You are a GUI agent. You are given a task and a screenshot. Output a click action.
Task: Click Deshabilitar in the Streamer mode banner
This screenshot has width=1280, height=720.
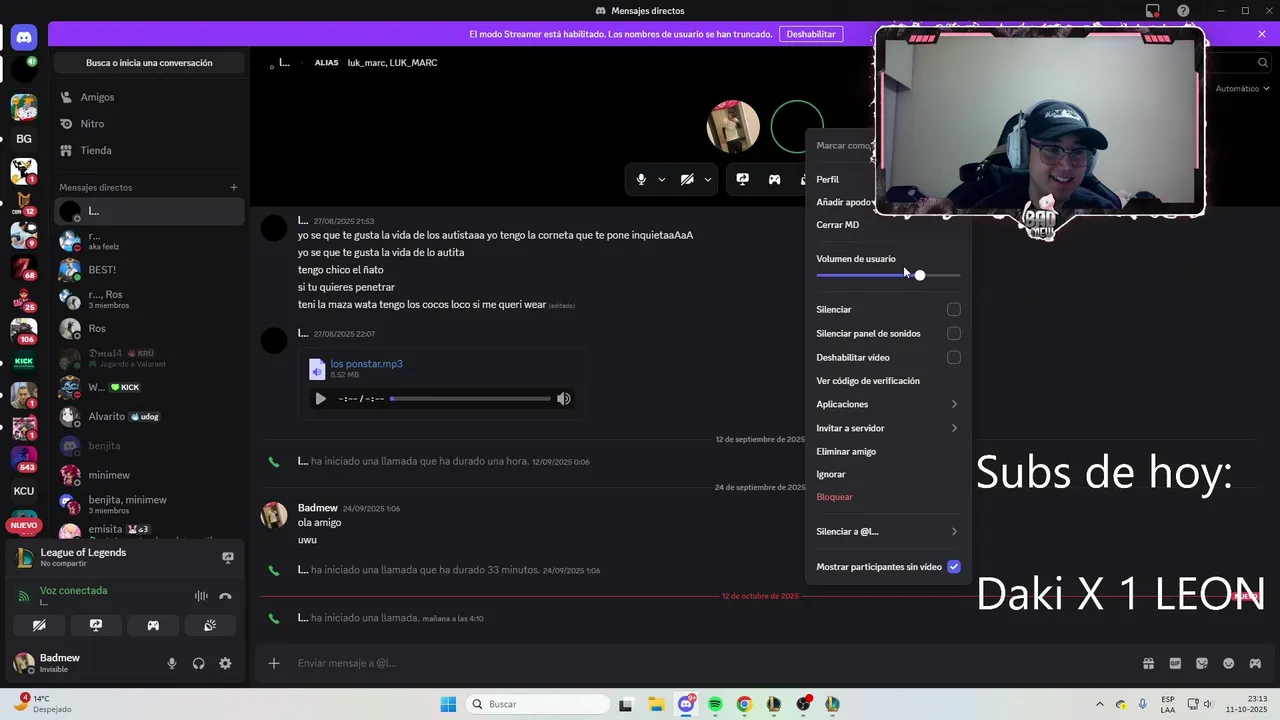[x=811, y=34]
